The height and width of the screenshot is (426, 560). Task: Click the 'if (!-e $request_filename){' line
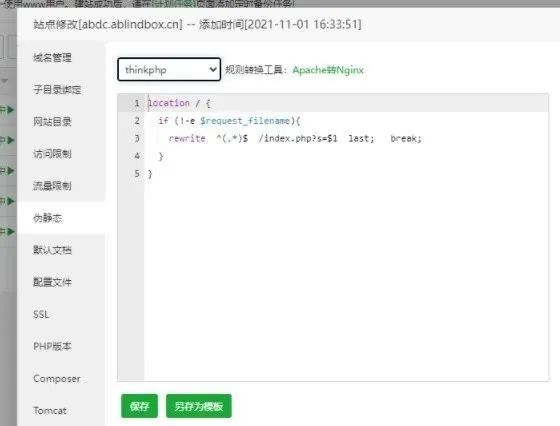229,121
